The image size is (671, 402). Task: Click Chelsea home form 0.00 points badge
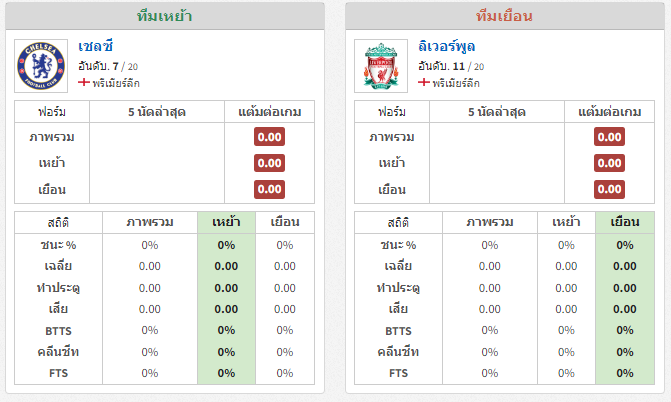coord(270,163)
